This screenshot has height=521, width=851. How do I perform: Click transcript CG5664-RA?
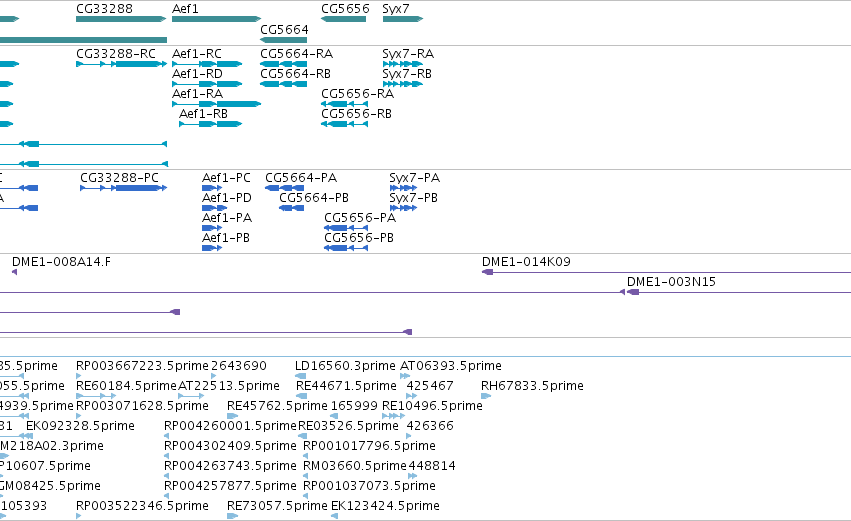click(283, 64)
